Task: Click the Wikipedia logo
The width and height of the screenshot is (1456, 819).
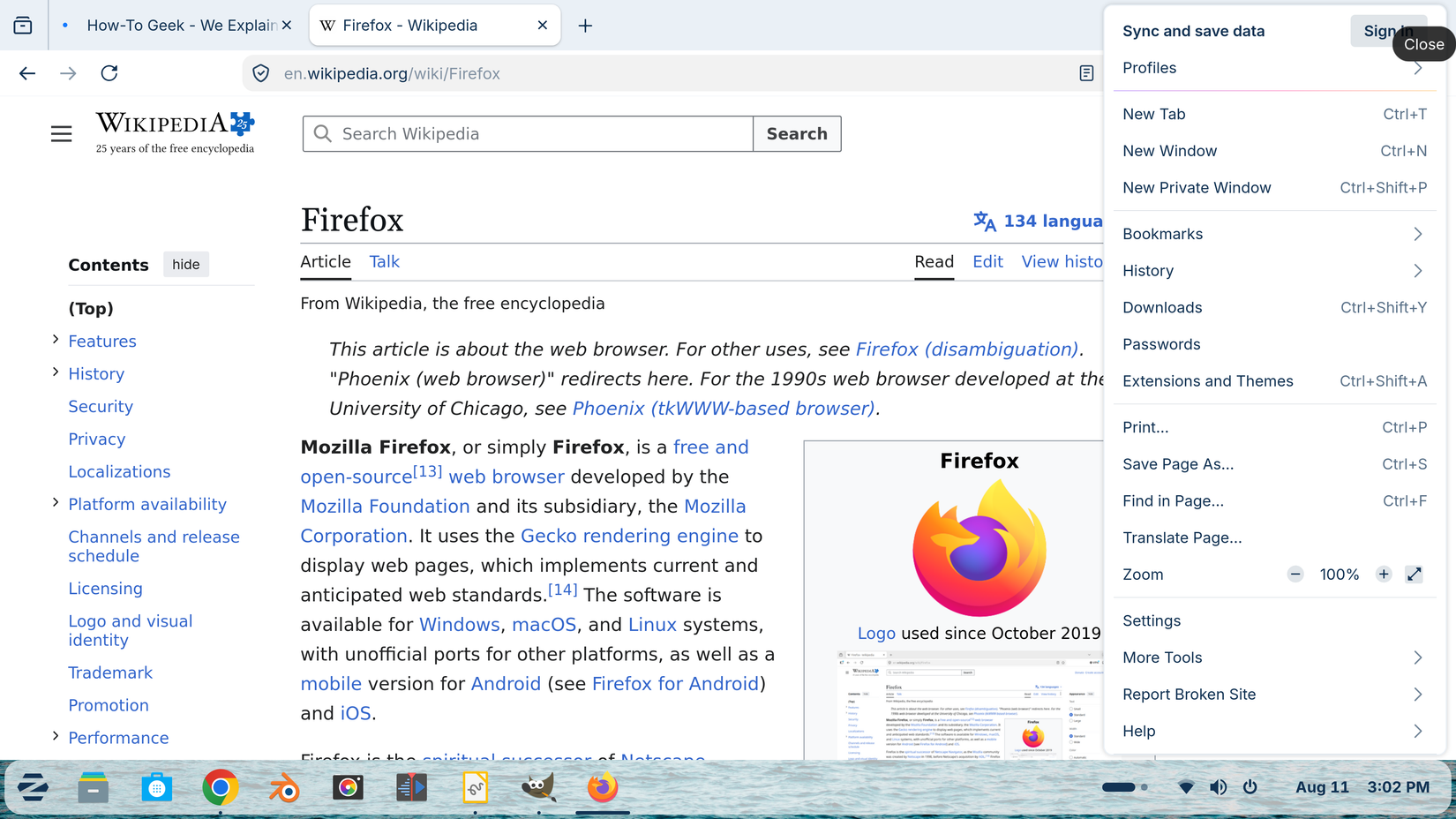Action: pos(175,132)
